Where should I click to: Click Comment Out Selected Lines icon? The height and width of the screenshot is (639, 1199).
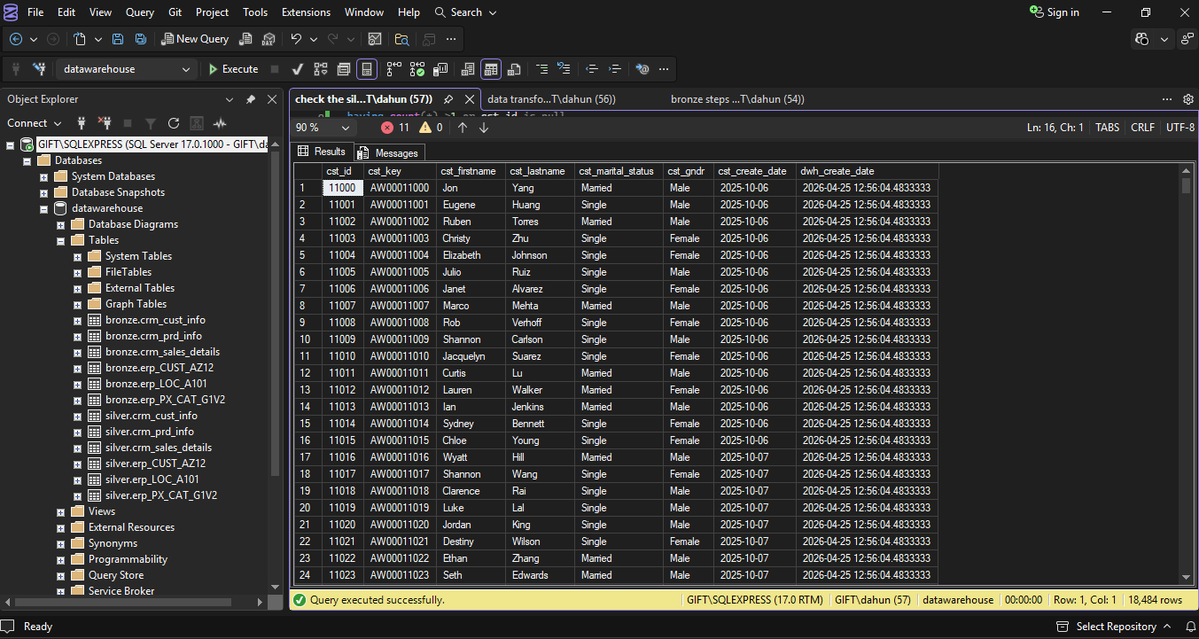click(541, 70)
